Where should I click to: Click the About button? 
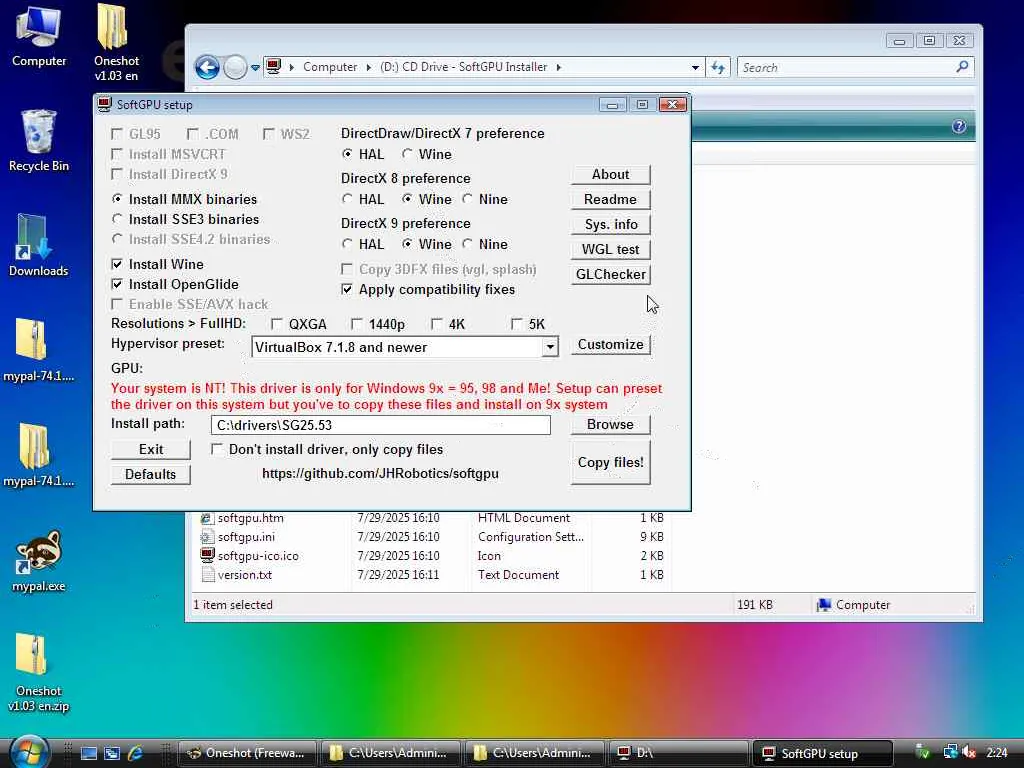coord(610,174)
